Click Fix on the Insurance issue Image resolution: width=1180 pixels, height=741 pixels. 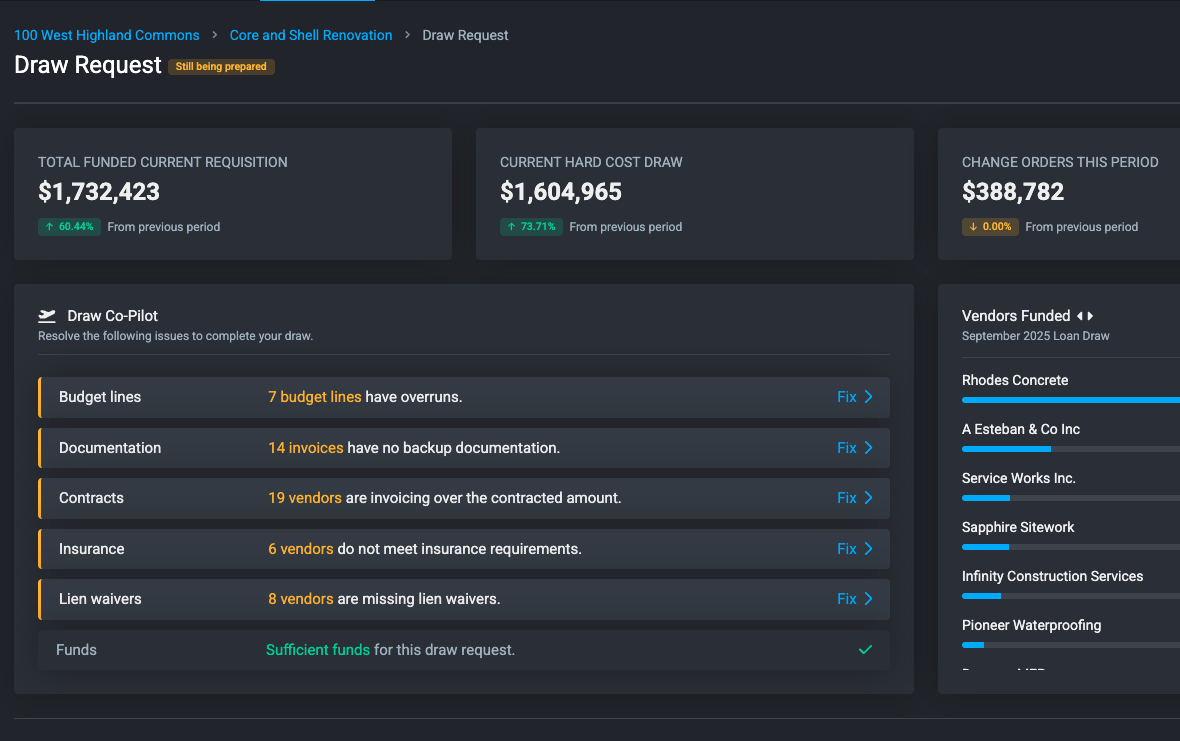point(847,548)
